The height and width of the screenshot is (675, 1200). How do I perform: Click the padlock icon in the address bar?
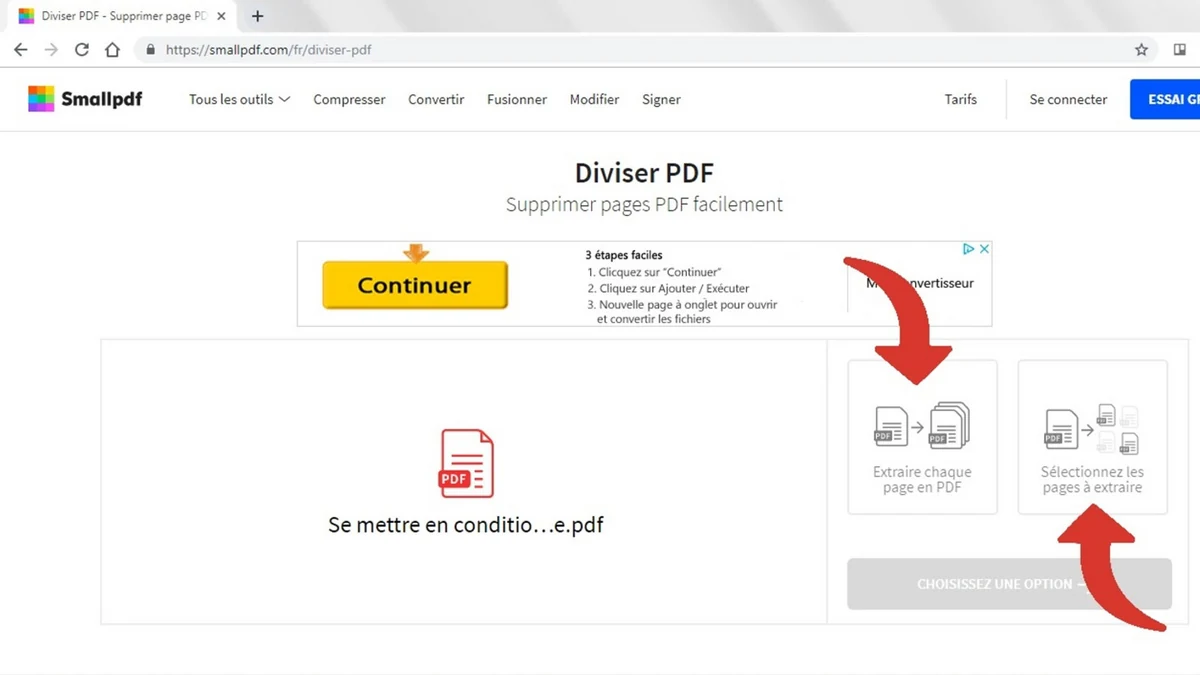point(150,48)
